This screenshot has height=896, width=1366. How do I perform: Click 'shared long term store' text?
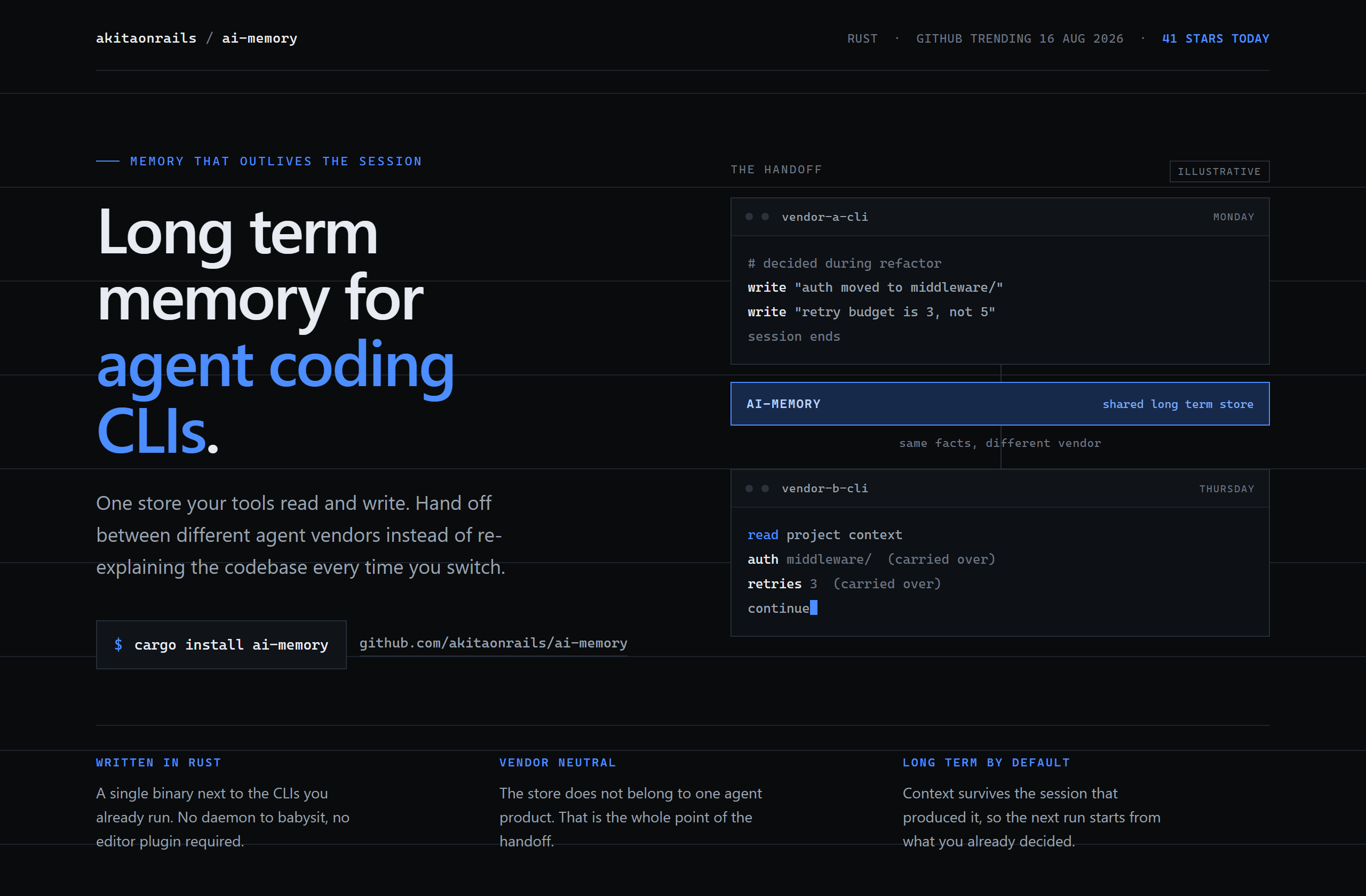(1178, 404)
